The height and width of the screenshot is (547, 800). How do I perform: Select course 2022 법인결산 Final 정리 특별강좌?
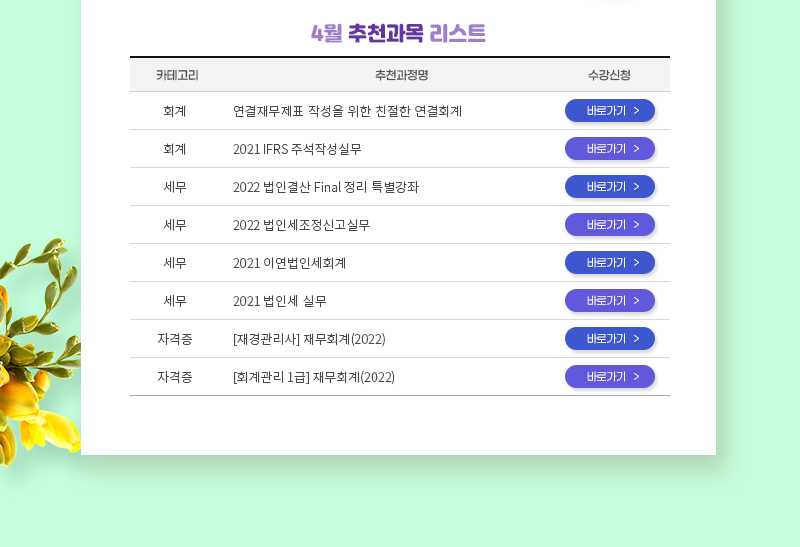326,187
